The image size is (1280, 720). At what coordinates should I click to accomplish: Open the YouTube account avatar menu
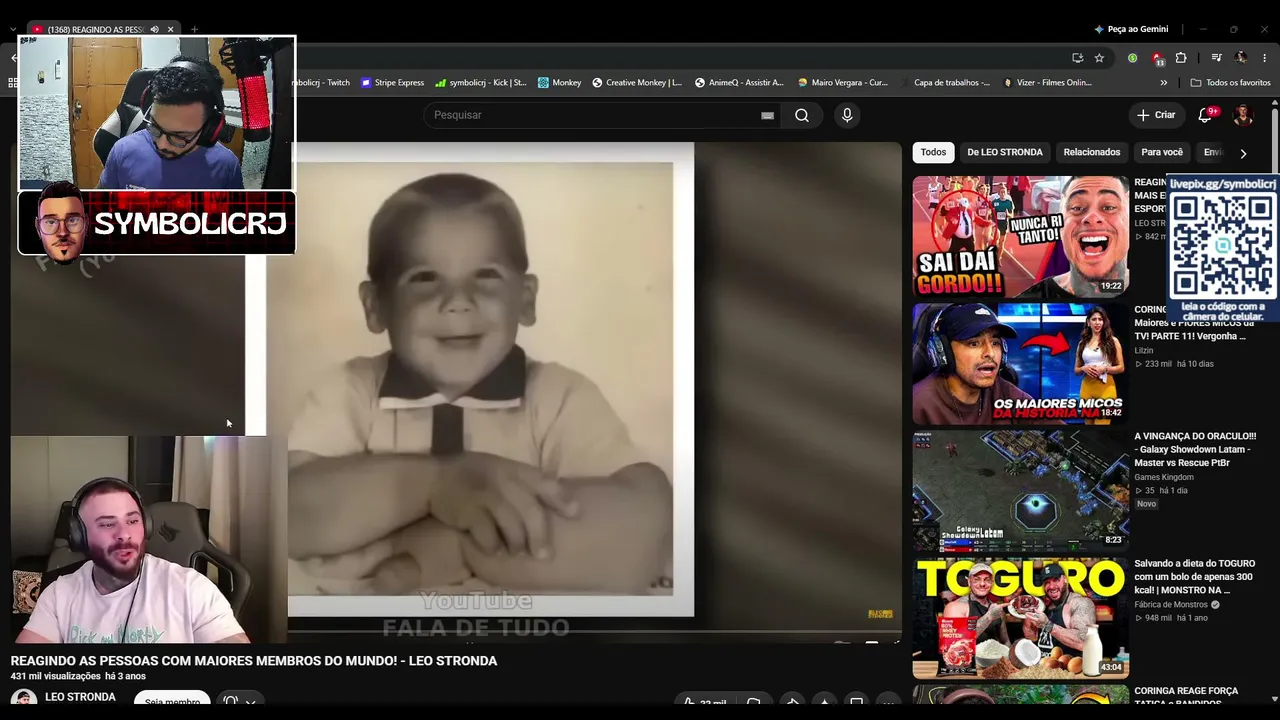tap(1243, 115)
